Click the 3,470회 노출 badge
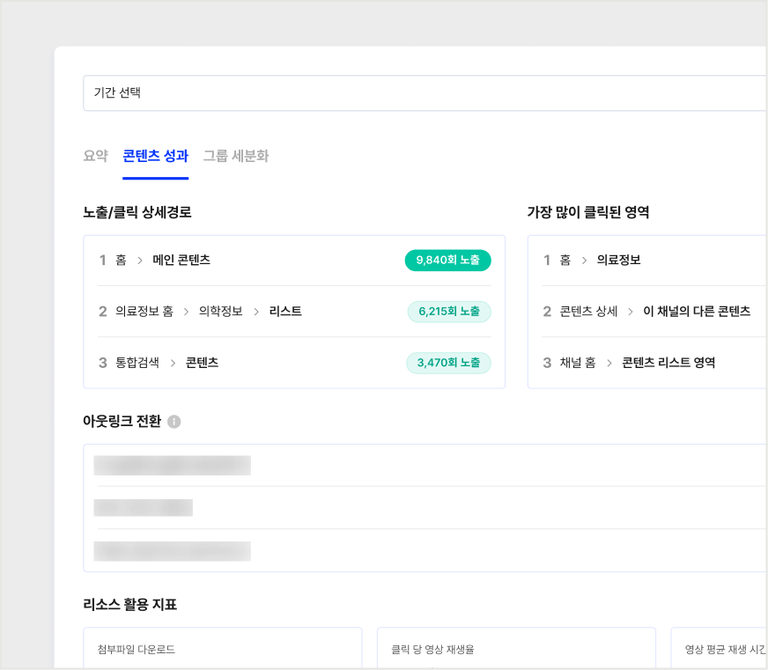Viewport: 768px width, 670px height. [x=449, y=363]
